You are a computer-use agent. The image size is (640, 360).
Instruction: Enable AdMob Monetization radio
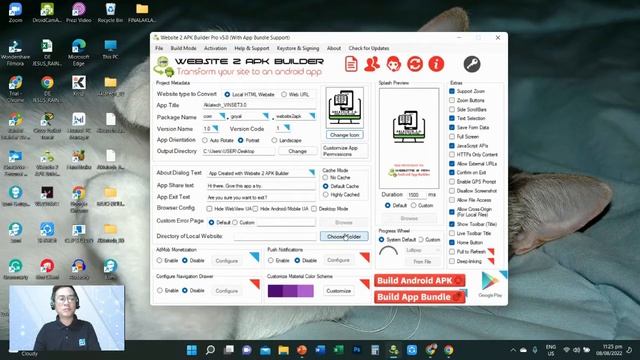(159, 260)
